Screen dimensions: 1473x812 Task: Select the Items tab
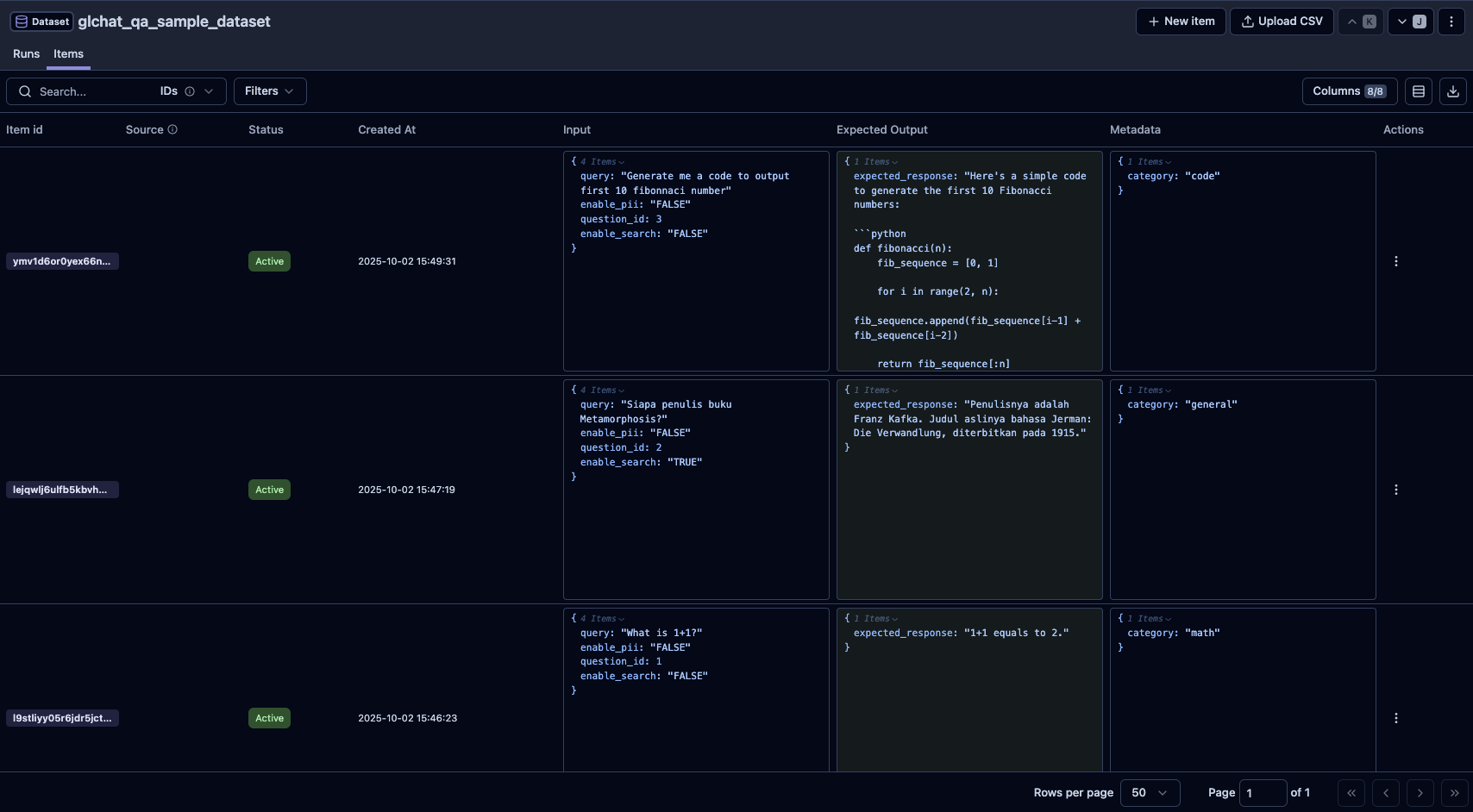tap(68, 53)
